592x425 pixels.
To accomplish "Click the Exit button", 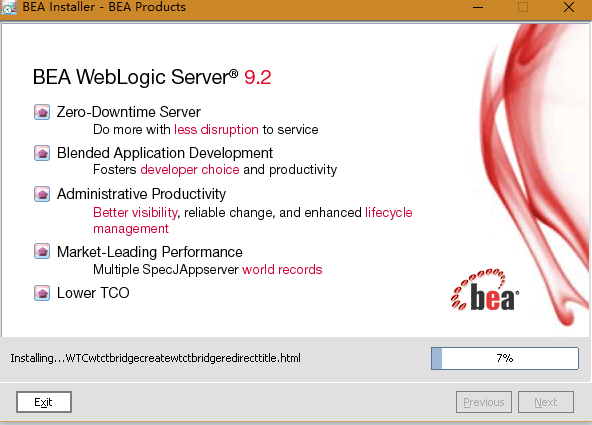I will 44,402.
